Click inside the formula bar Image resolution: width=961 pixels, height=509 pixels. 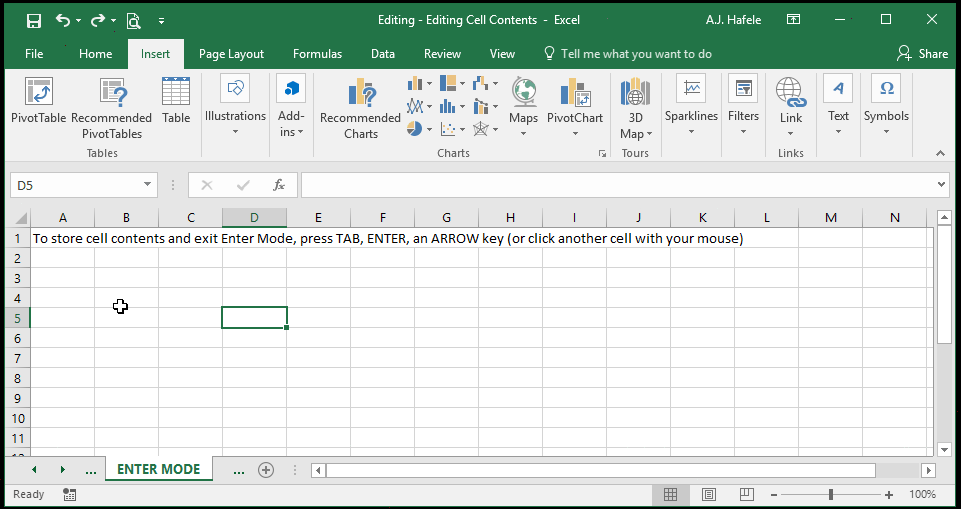[x=618, y=185]
